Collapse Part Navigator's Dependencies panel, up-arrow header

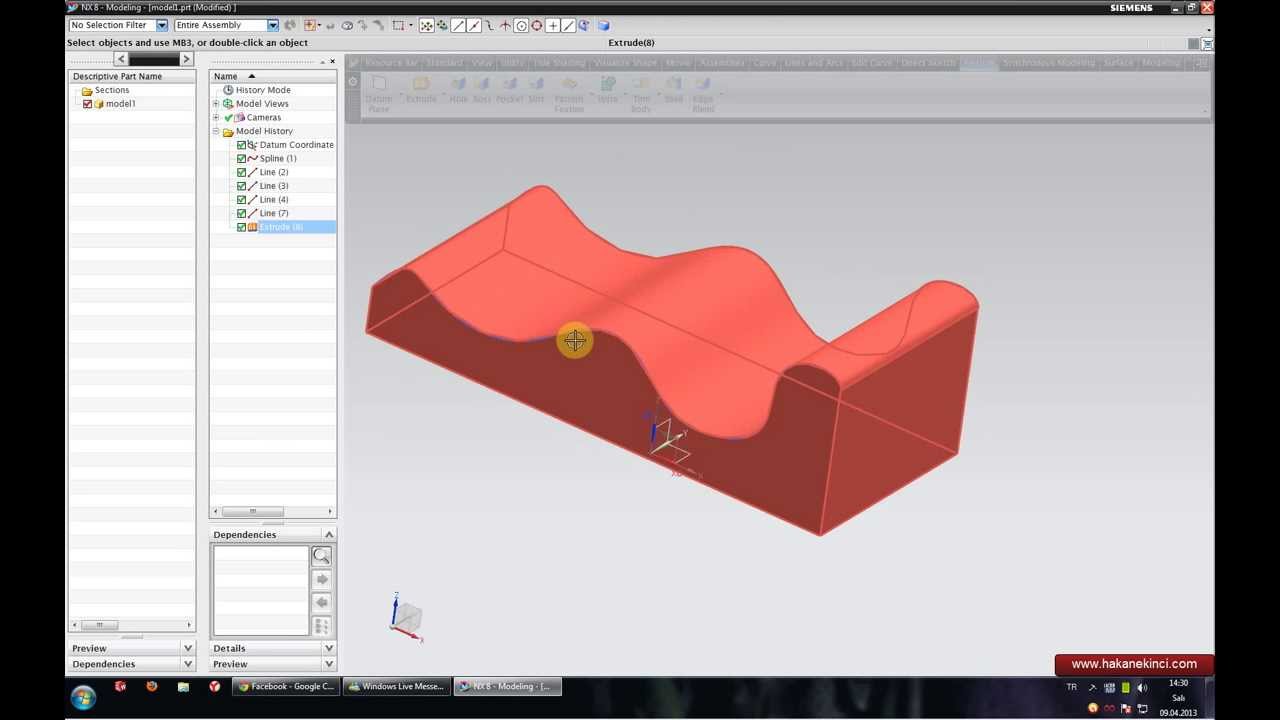coord(328,535)
